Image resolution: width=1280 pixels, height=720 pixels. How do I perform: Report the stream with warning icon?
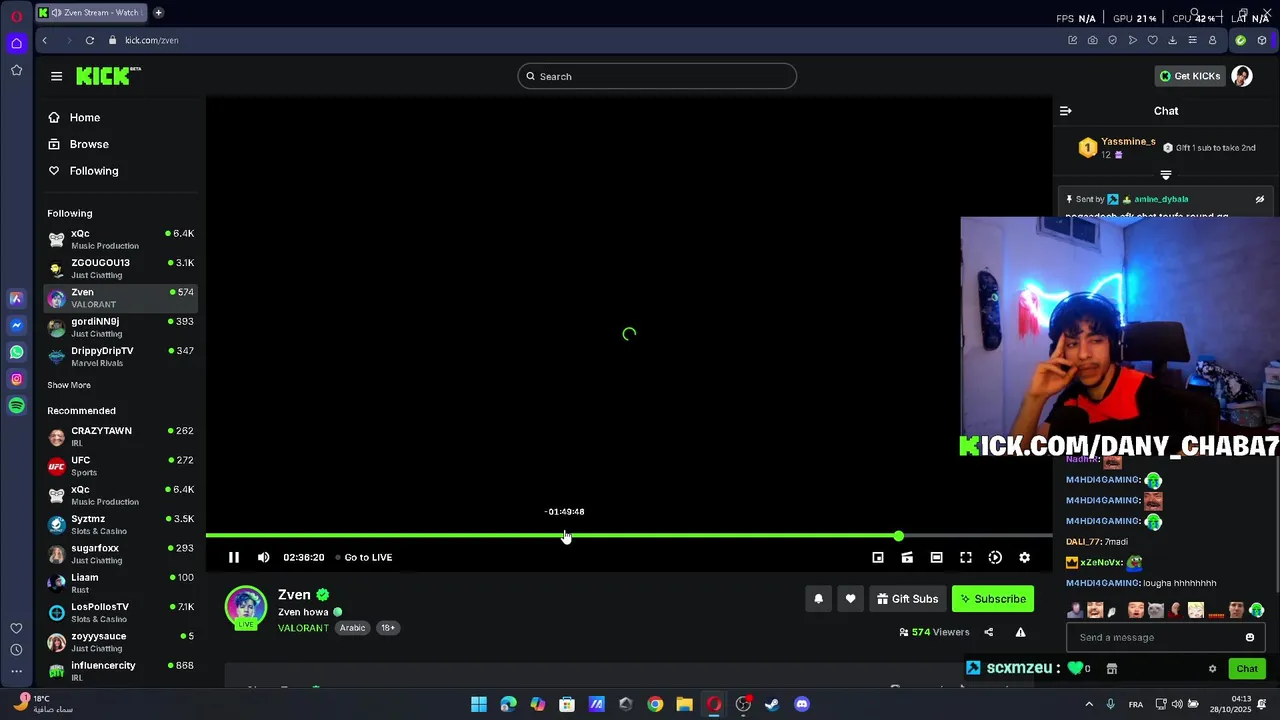click(x=1020, y=632)
